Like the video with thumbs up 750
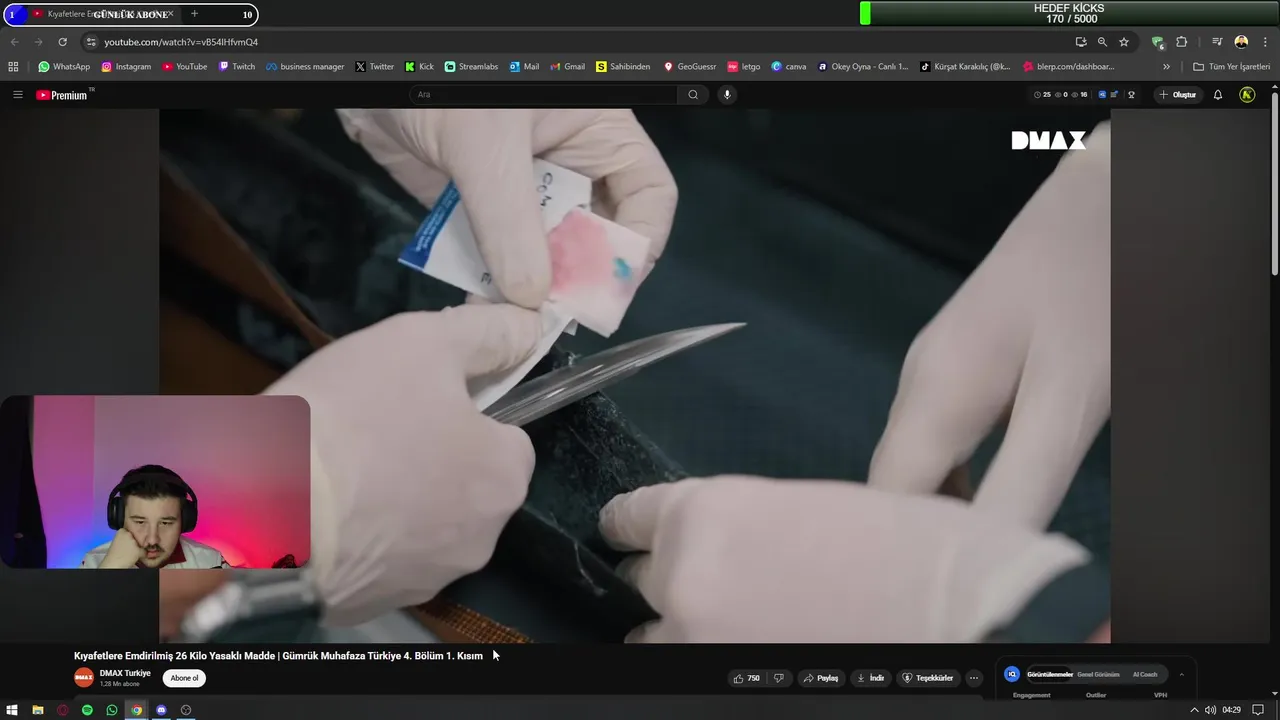This screenshot has height=720, width=1280. [x=747, y=678]
